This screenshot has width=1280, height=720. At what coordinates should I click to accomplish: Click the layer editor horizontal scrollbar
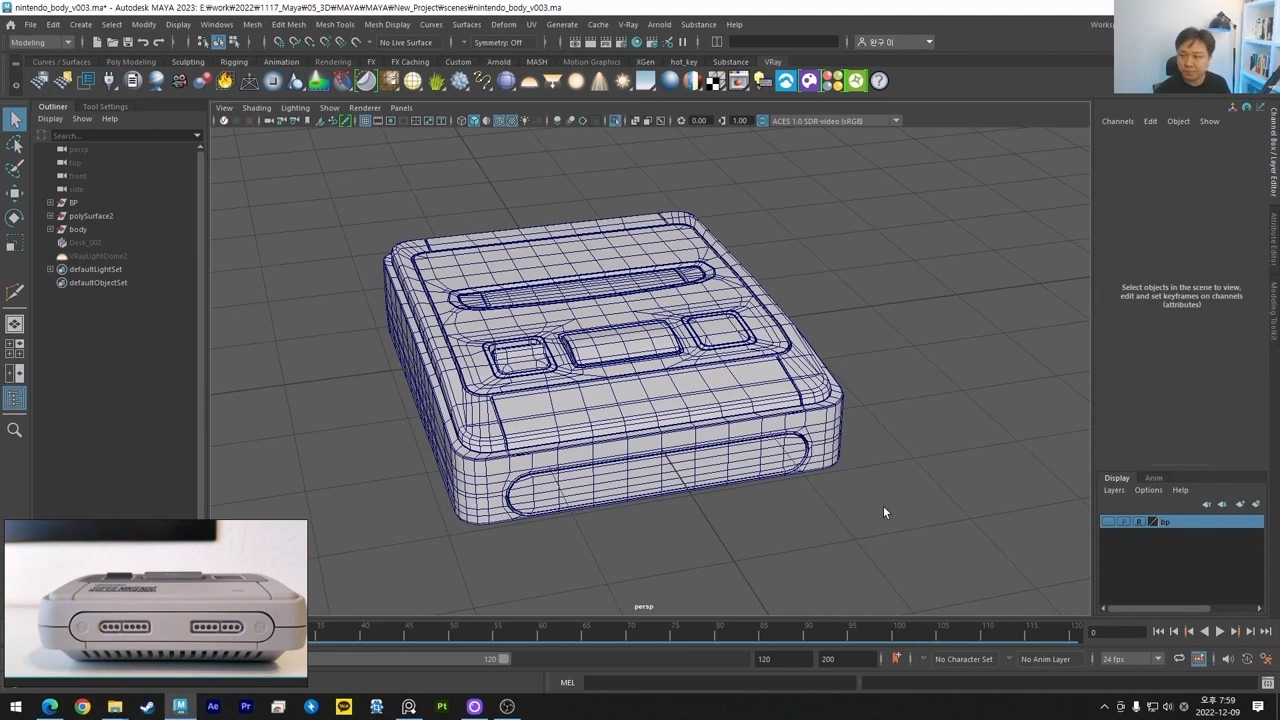coord(1160,608)
